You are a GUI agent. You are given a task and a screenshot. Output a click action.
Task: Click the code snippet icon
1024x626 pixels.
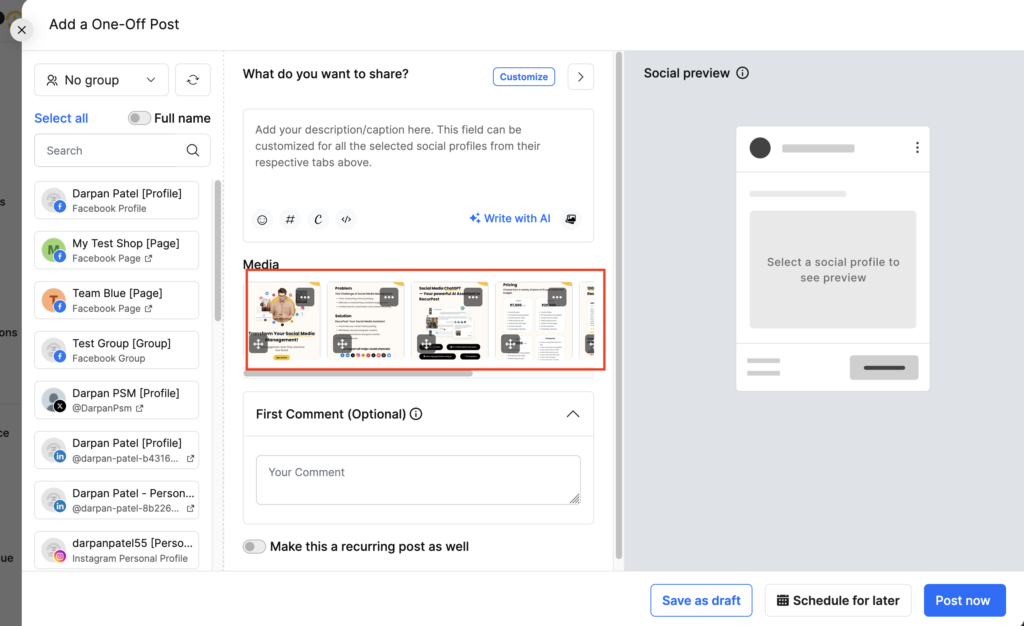click(x=346, y=219)
